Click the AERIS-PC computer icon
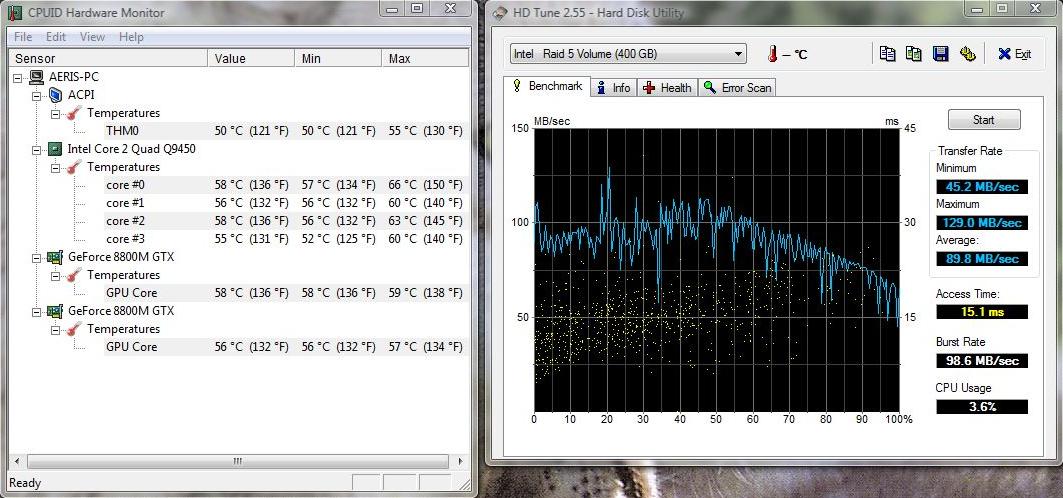The image size is (1063, 498). (x=37, y=77)
